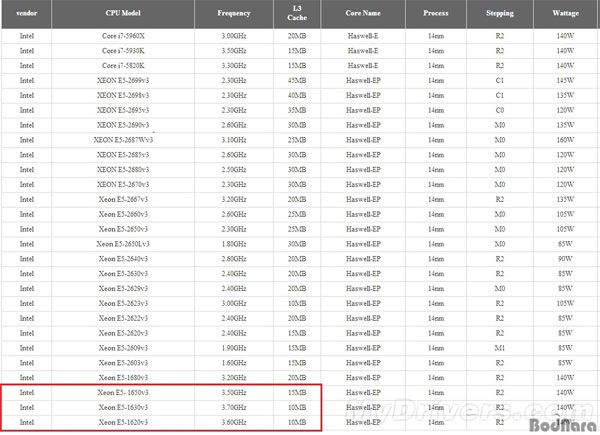
Task: Click the Core Name column header
Action: coord(363,13)
